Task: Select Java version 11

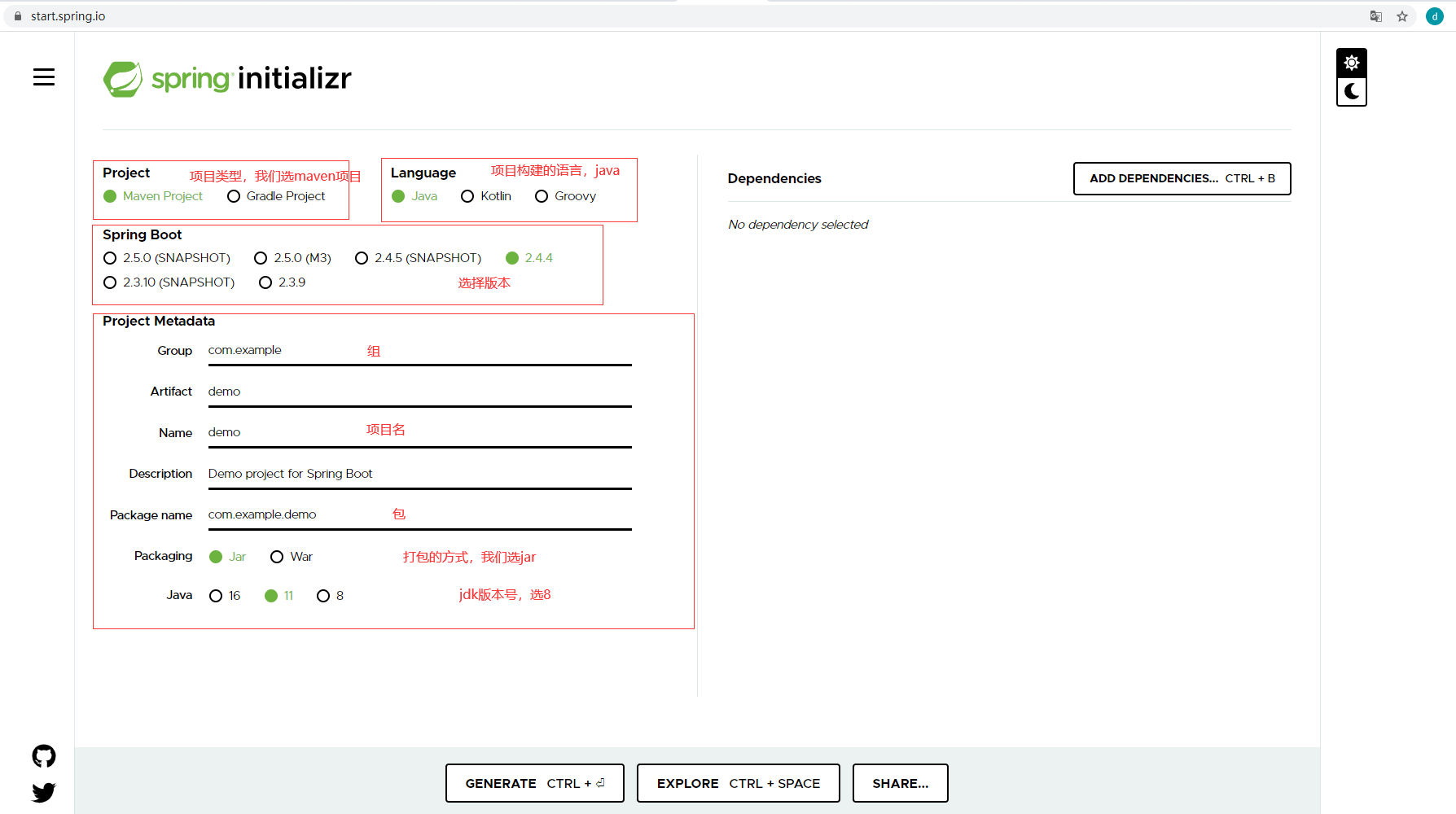Action: tap(279, 596)
